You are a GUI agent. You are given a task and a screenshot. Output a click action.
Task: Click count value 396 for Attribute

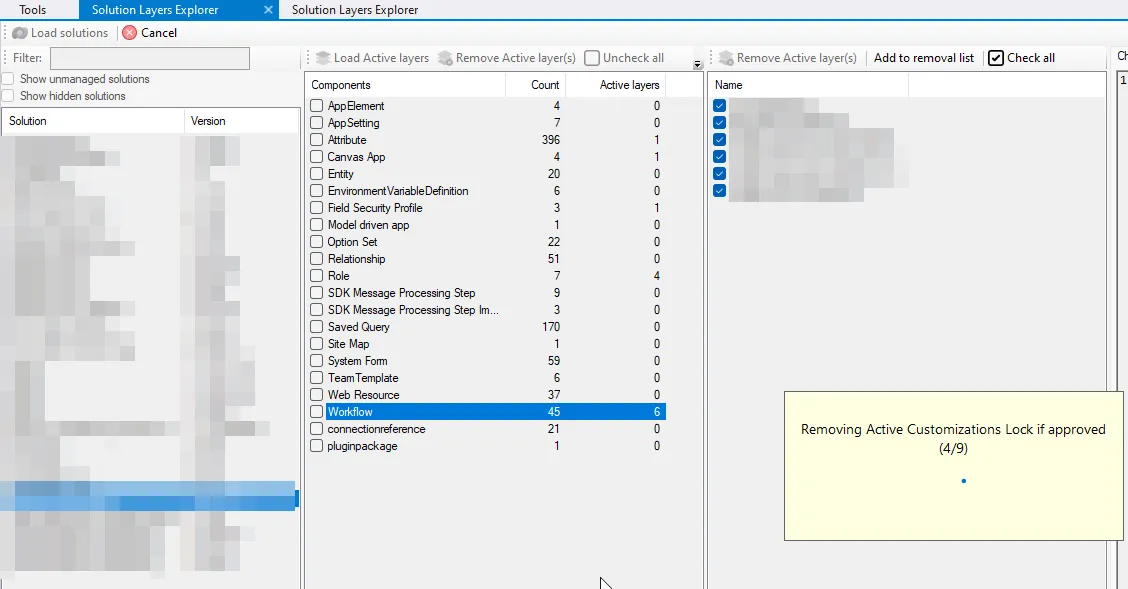(x=550, y=140)
